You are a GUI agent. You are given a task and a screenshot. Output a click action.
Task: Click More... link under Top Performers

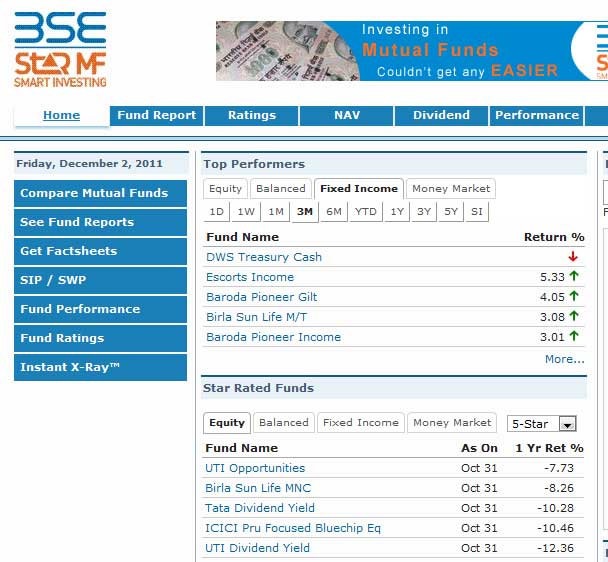(565, 359)
